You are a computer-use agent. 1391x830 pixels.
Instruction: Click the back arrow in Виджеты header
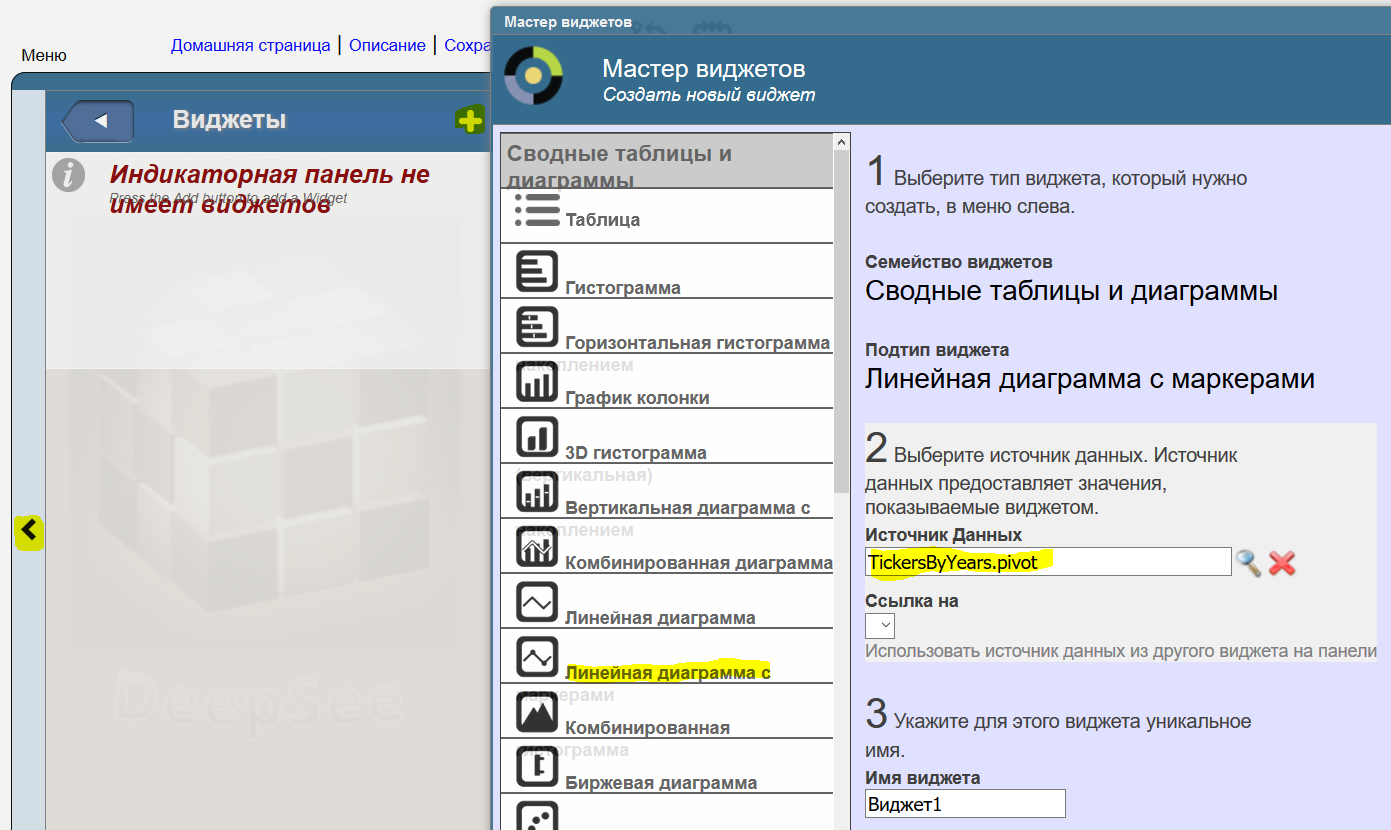(x=98, y=121)
